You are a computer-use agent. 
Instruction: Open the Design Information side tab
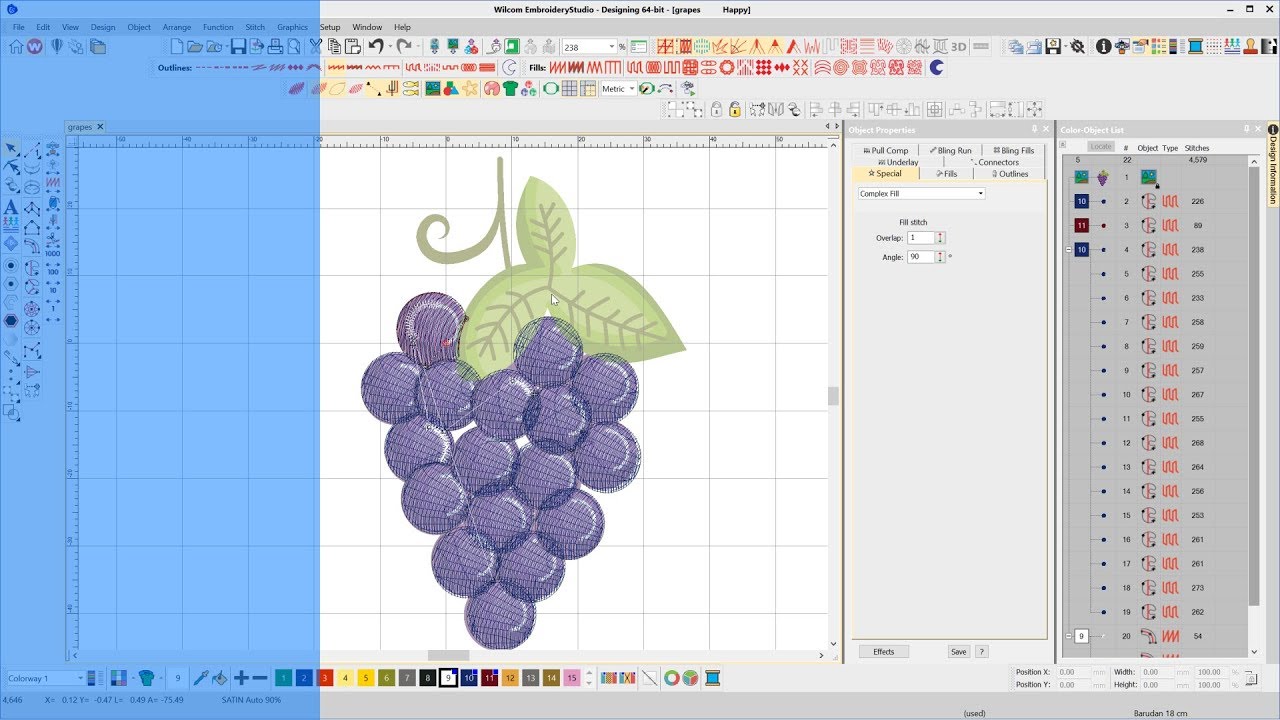1273,165
